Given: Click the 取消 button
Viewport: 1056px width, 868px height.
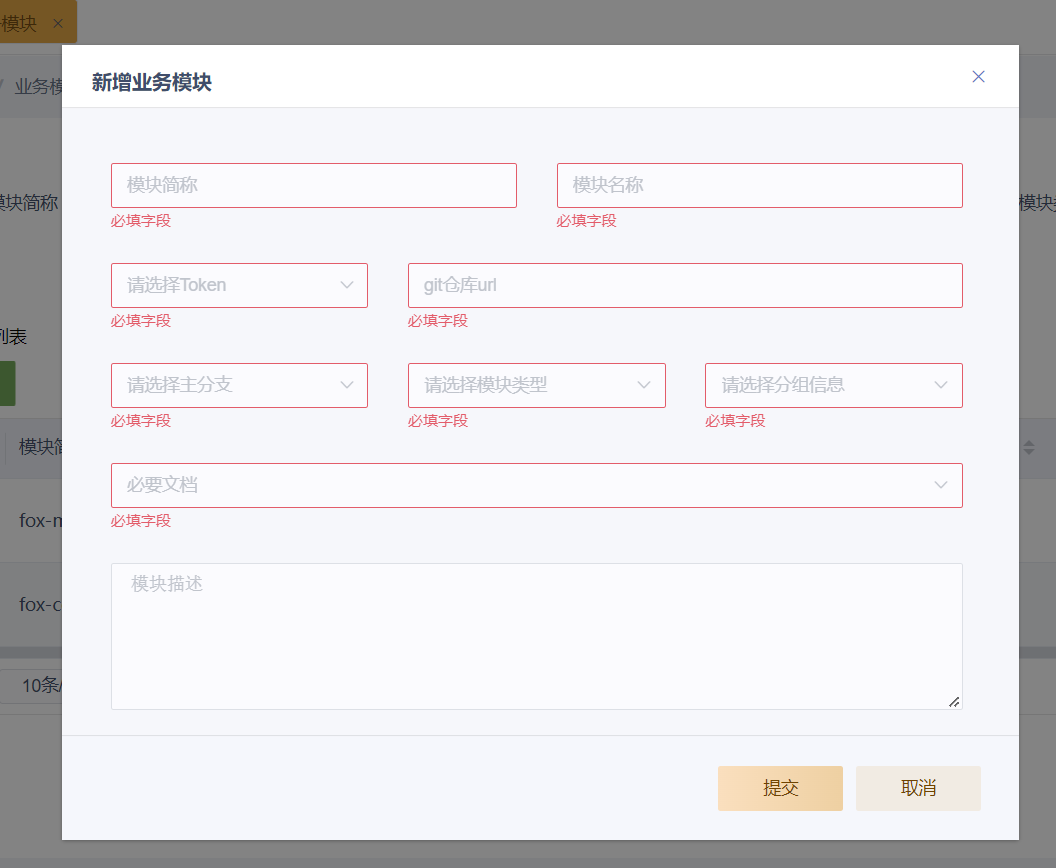Looking at the screenshot, I should (918, 788).
